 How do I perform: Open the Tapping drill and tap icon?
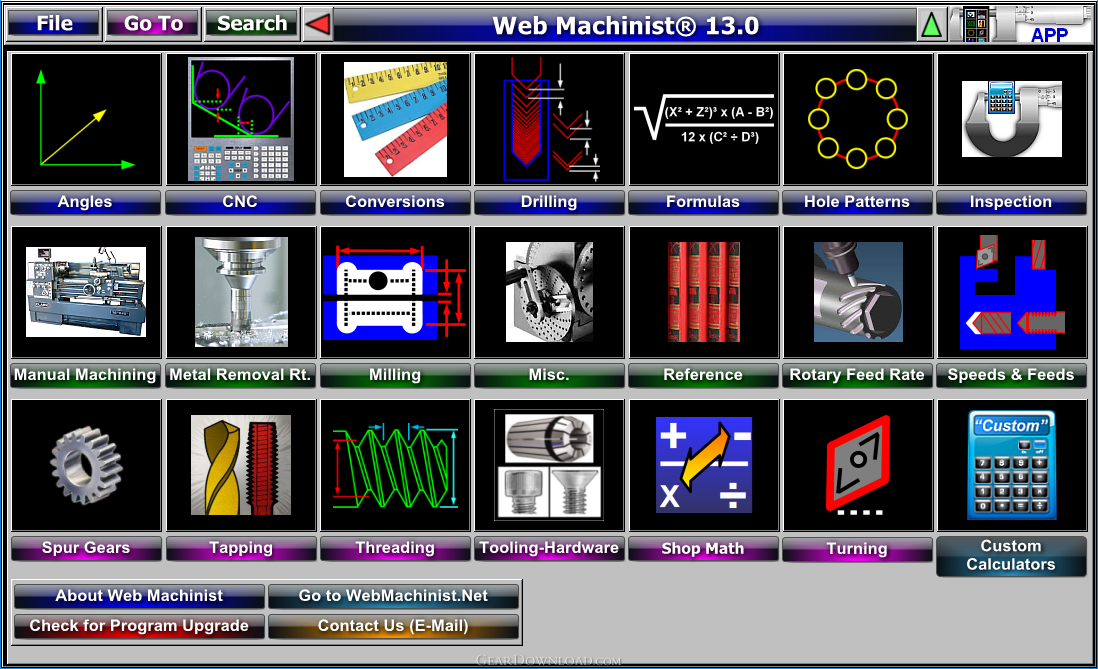241,465
